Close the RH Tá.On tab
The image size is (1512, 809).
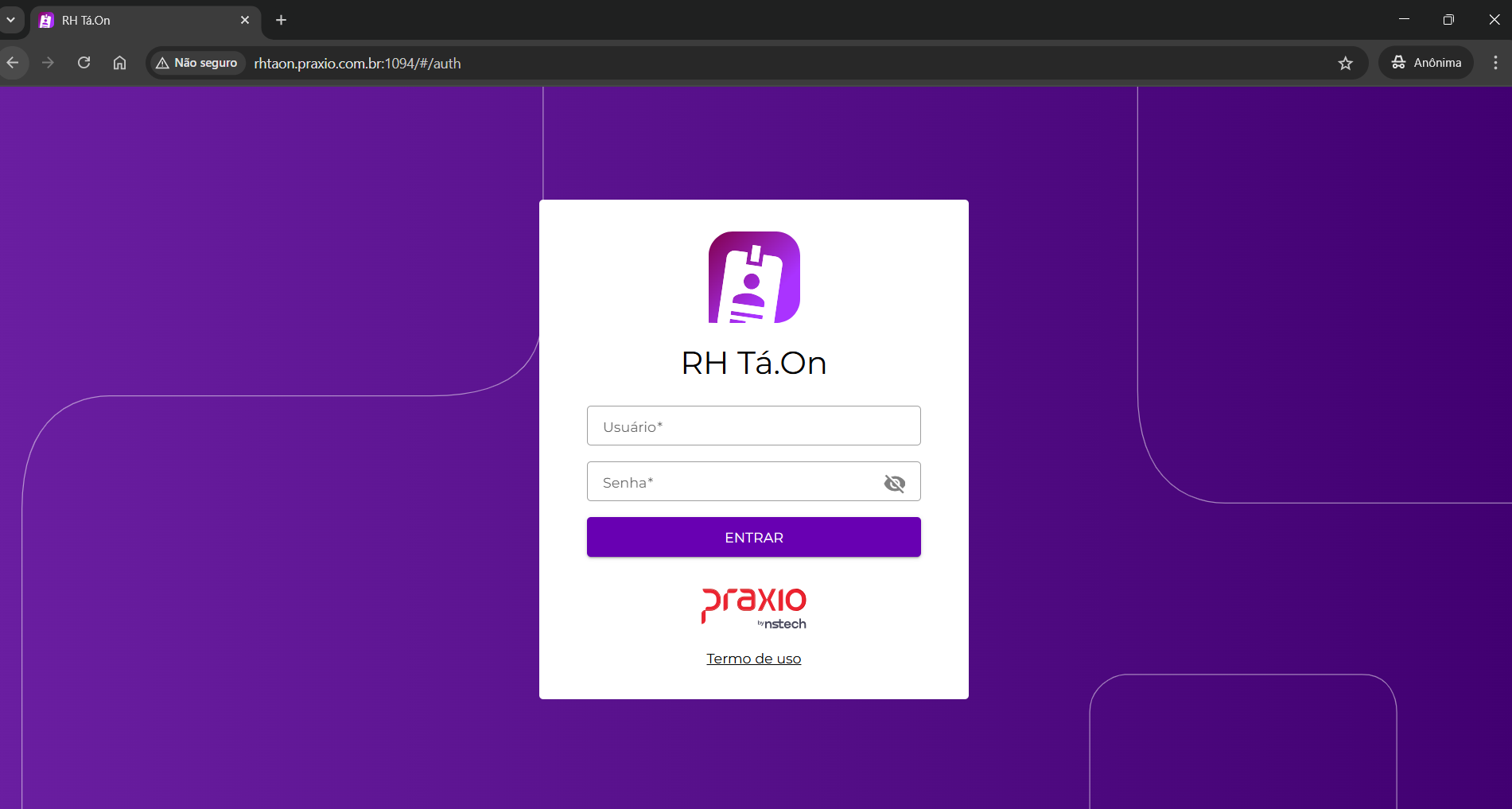(x=245, y=21)
